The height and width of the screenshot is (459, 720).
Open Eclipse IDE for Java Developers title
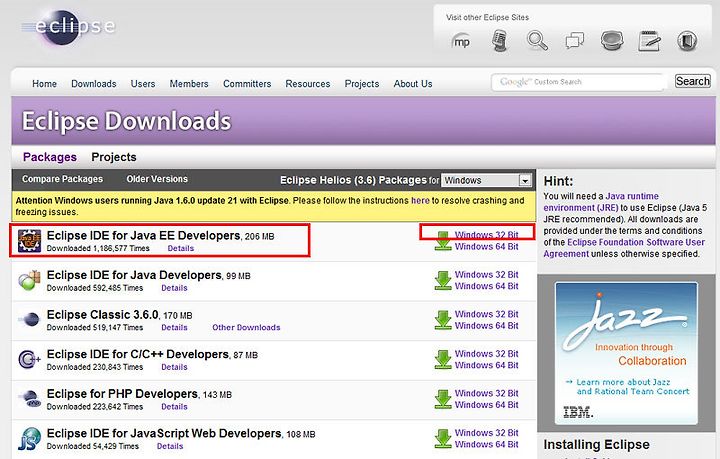pyautogui.click(x=134, y=275)
